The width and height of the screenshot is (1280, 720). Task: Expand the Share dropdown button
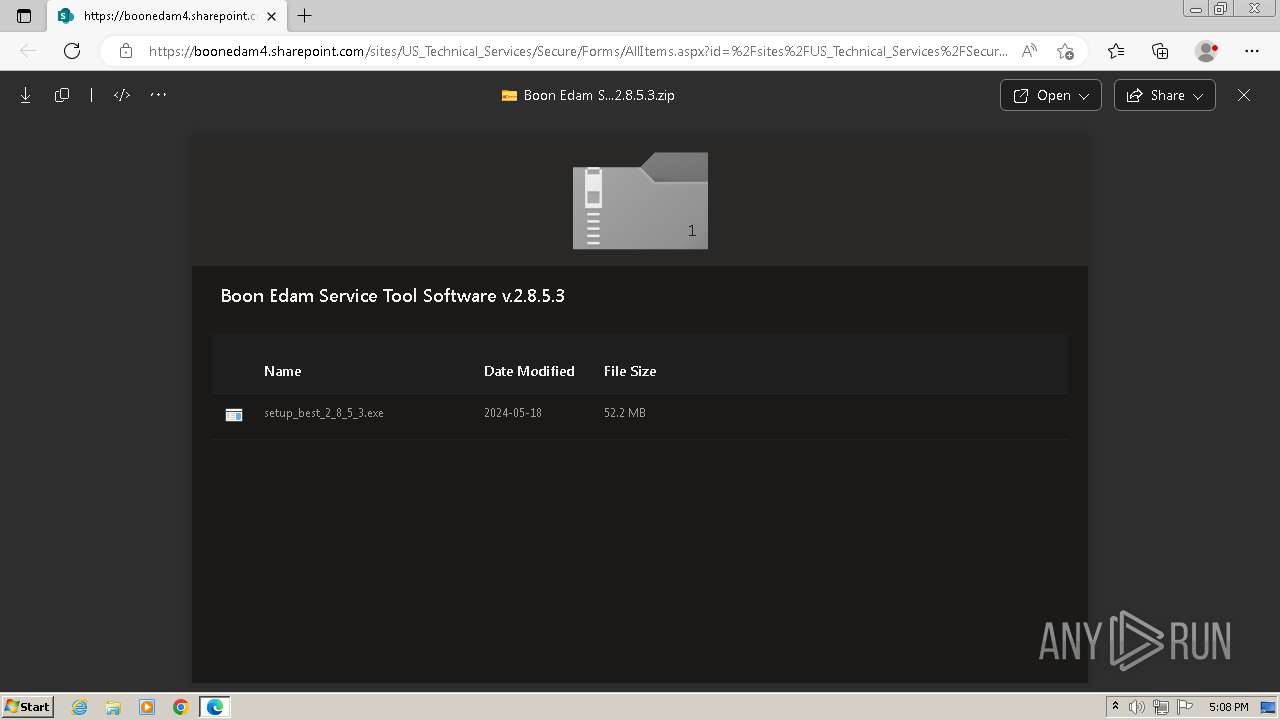point(1165,95)
